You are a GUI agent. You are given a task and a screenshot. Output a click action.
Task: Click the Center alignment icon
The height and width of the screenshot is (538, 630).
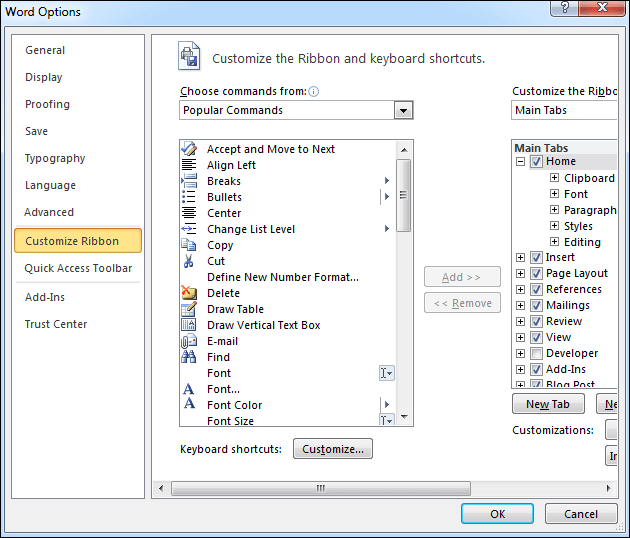pos(189,213)
